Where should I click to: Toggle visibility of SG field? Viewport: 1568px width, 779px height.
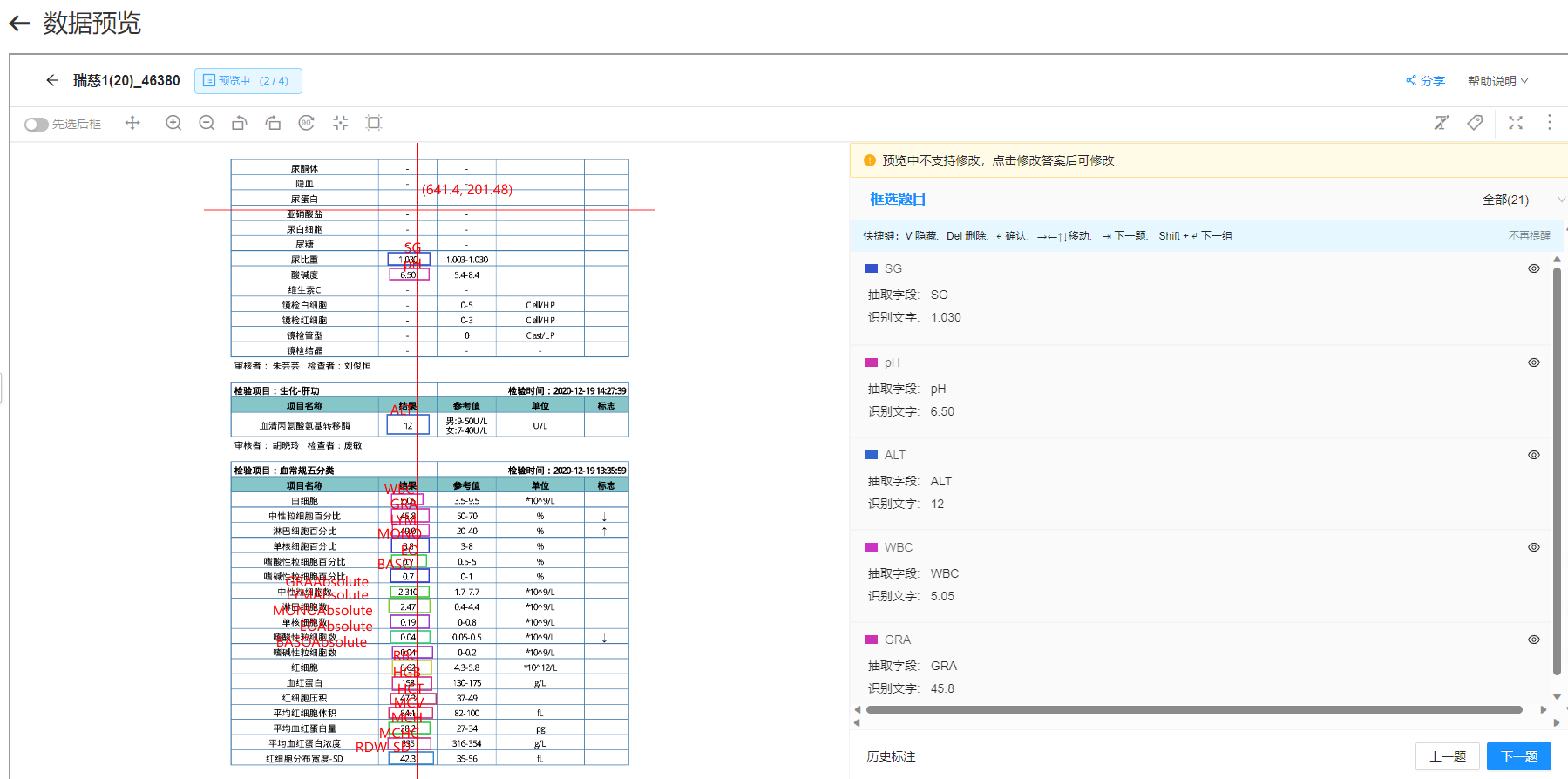point(1534,268)
